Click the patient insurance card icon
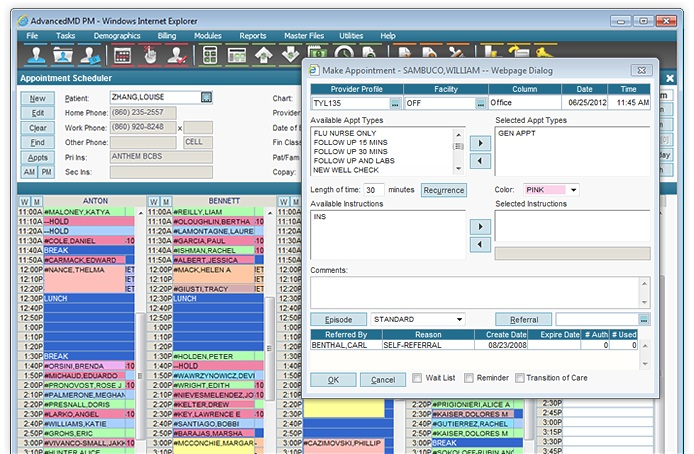The image size is (694, 454). 90,55
